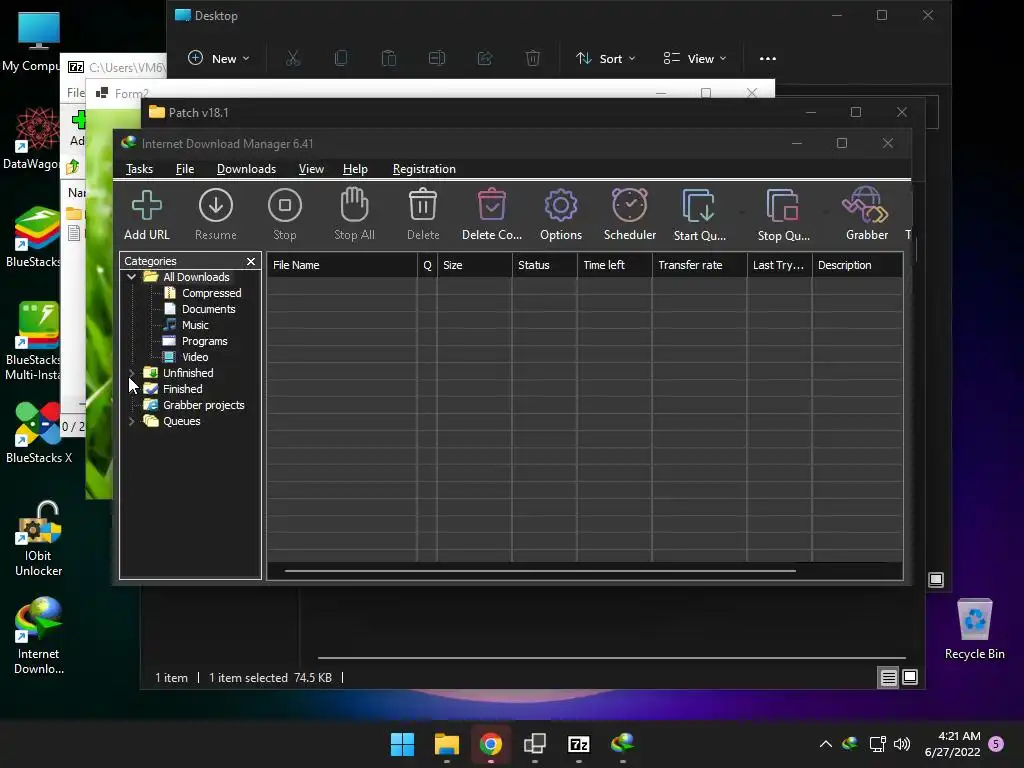Click Rename icon in Desktop window toolbar
The height and width of the screenshot is (768, 1024).
(437, 59)
